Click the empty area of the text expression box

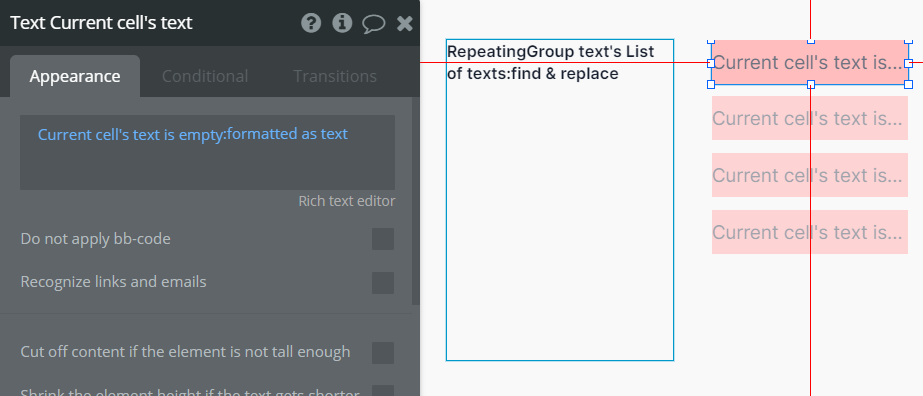207,168
